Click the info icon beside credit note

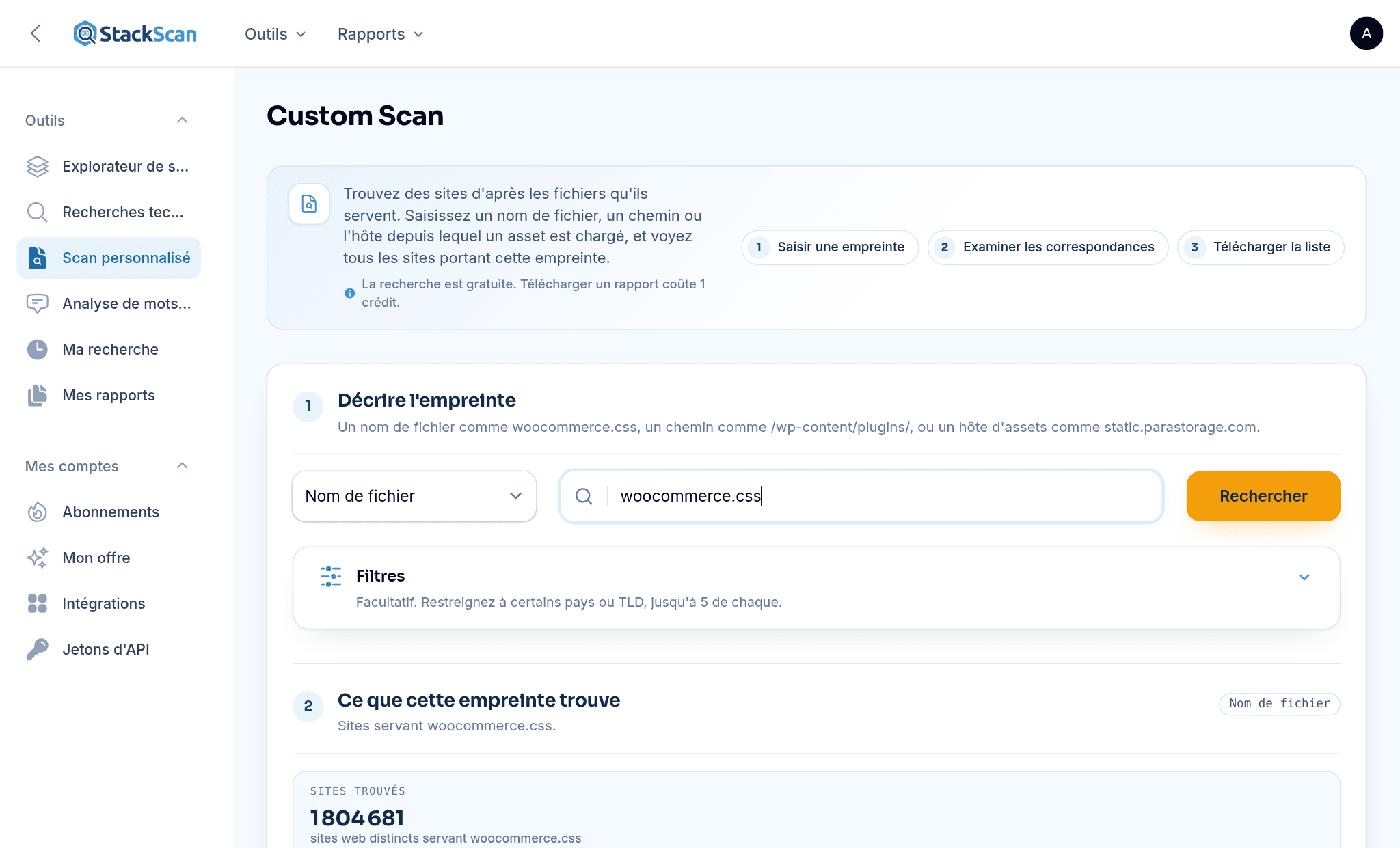(350, 293)
